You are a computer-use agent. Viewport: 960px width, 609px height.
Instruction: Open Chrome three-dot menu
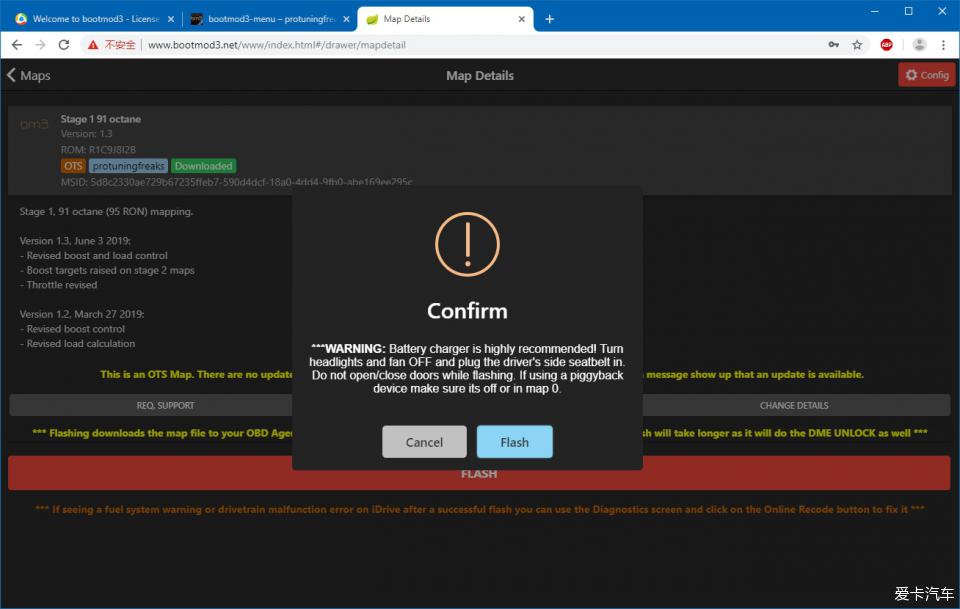click(x=943, y=45)
